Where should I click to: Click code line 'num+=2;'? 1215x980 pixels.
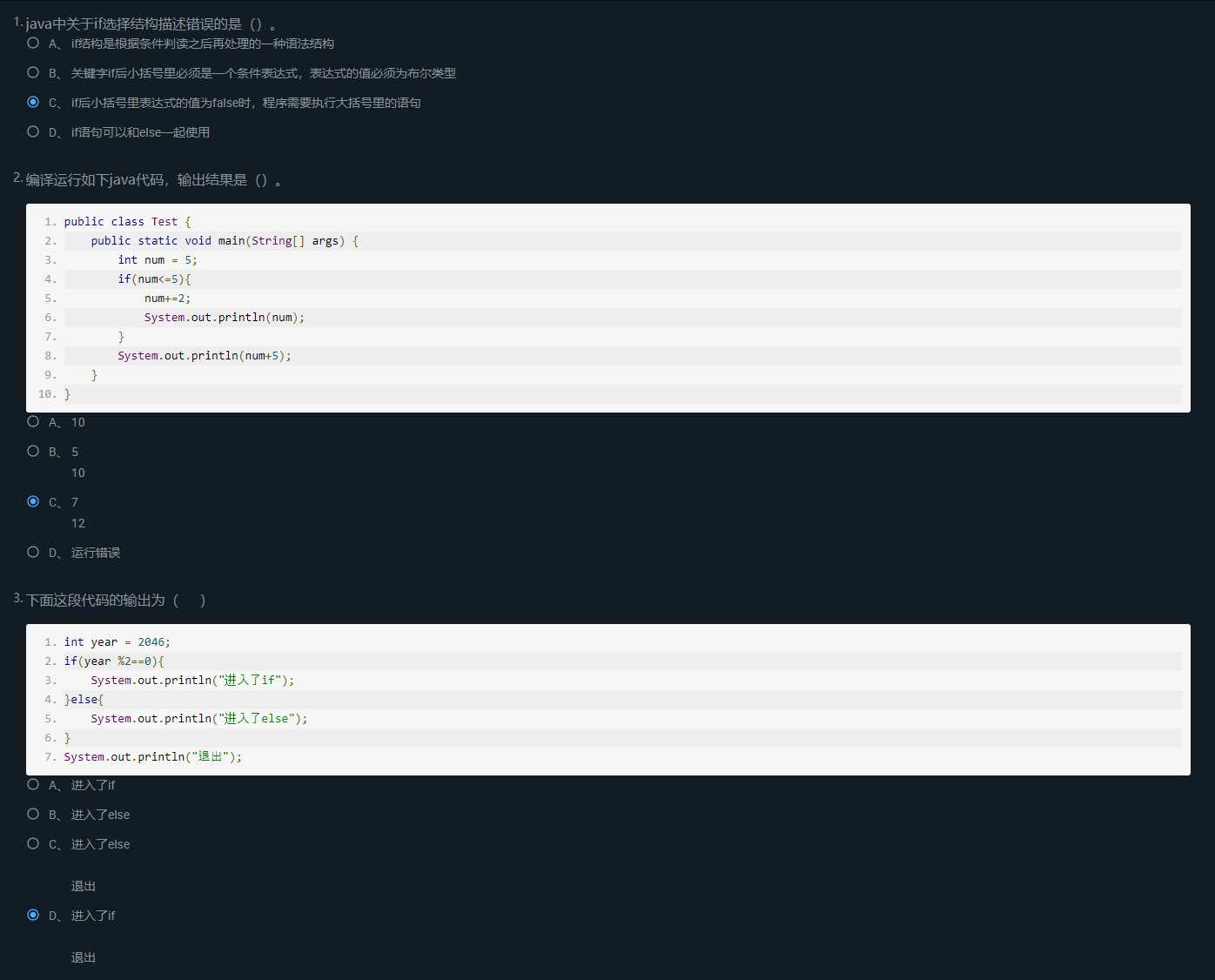(167, 299)
